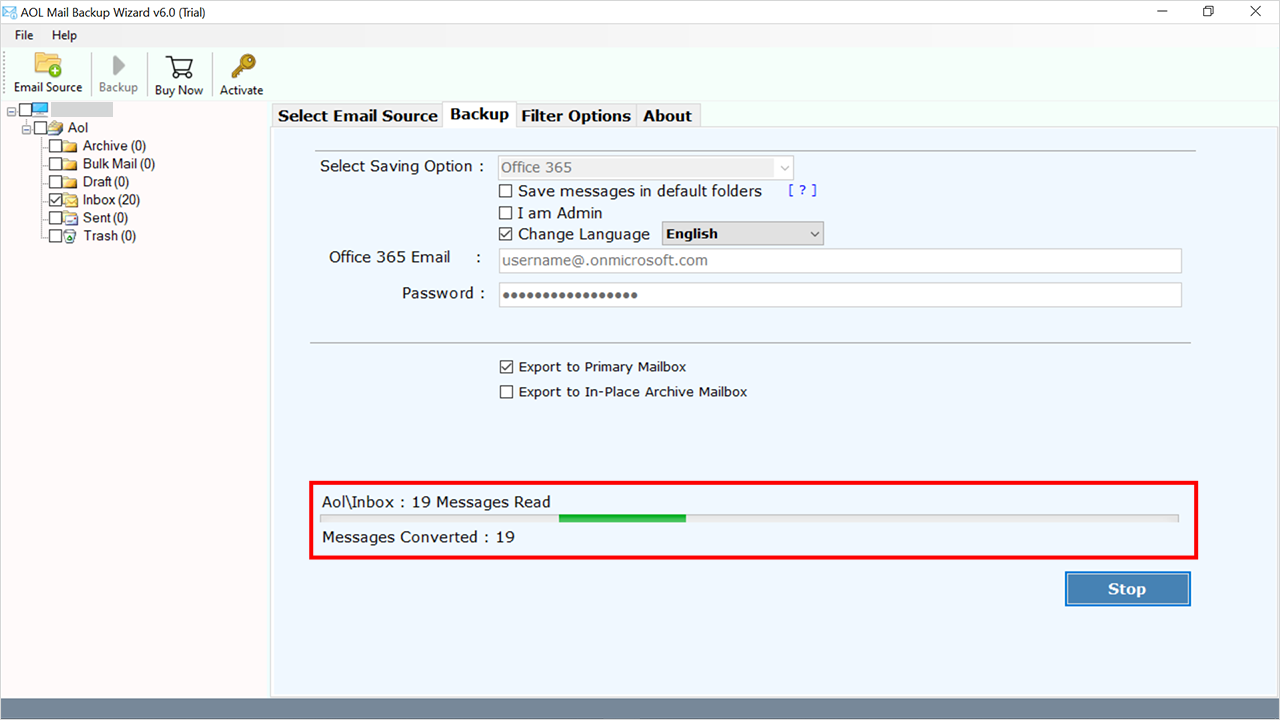The image size is (1280, 720).
Task: Select the Aol tree label
Action: 78,128
